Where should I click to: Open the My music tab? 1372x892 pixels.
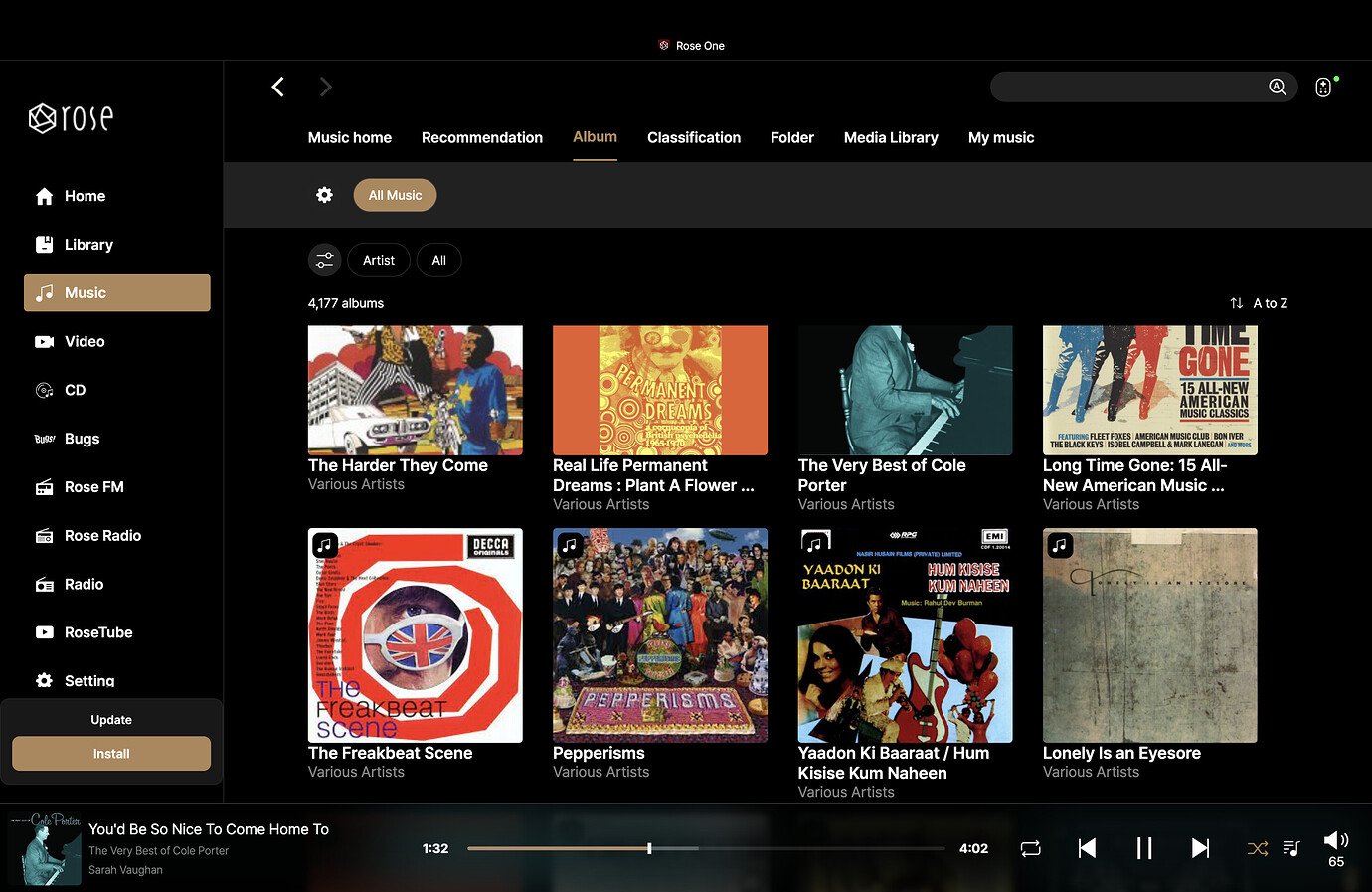click(x=1001, y=138)
